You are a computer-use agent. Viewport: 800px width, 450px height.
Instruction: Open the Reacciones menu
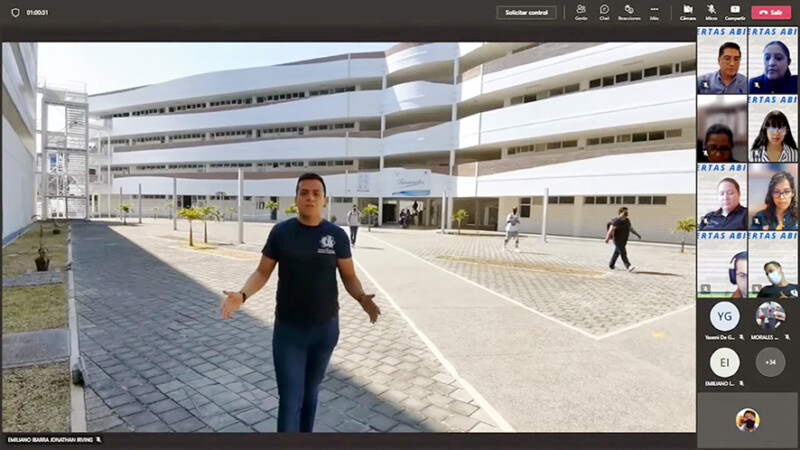(x=629, y=12)
